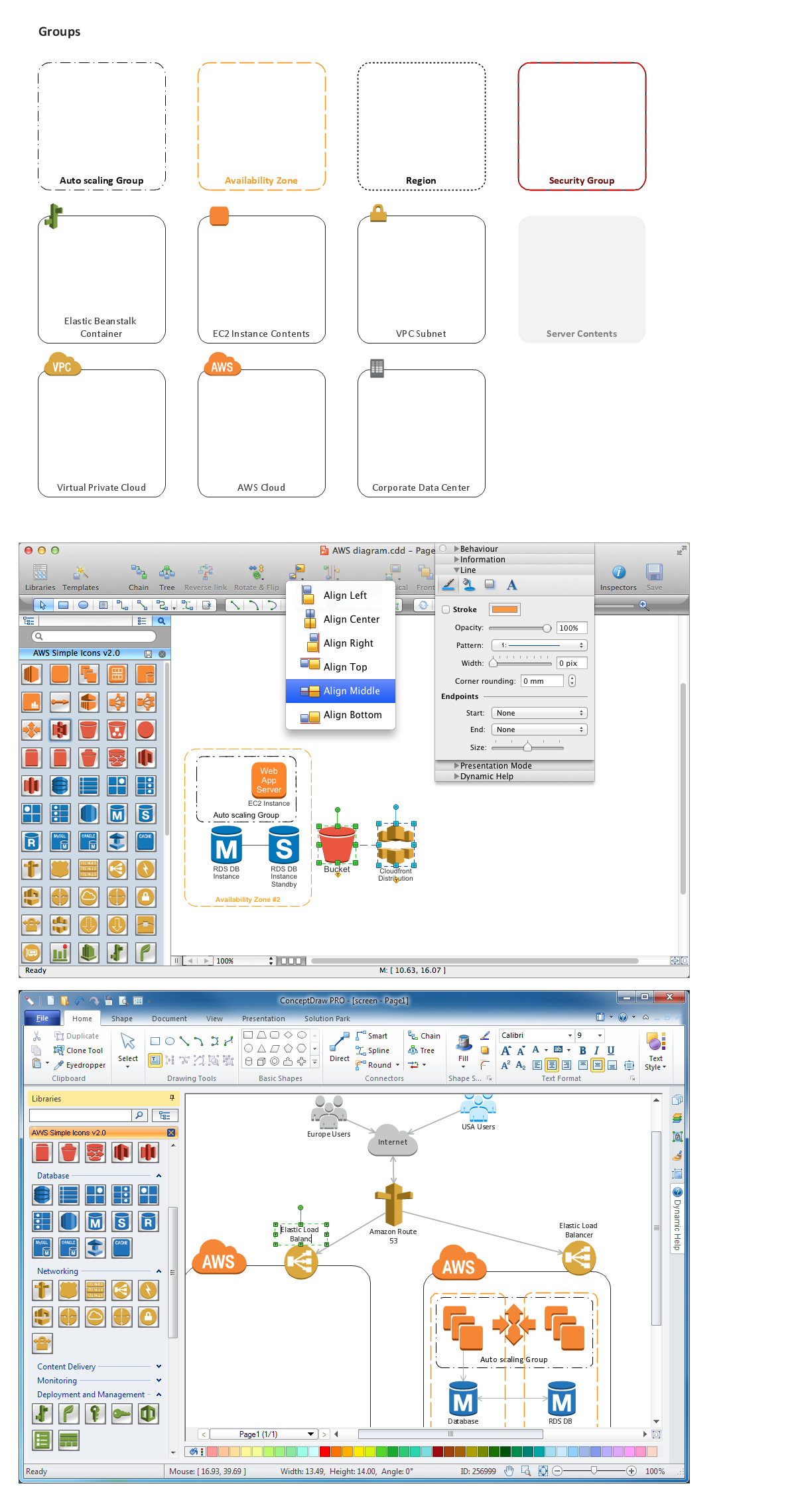Select the CACHE icon in ConceptDraw PRO library
This screenshot has width=796, height=1512.
(x=122, y=1248)
